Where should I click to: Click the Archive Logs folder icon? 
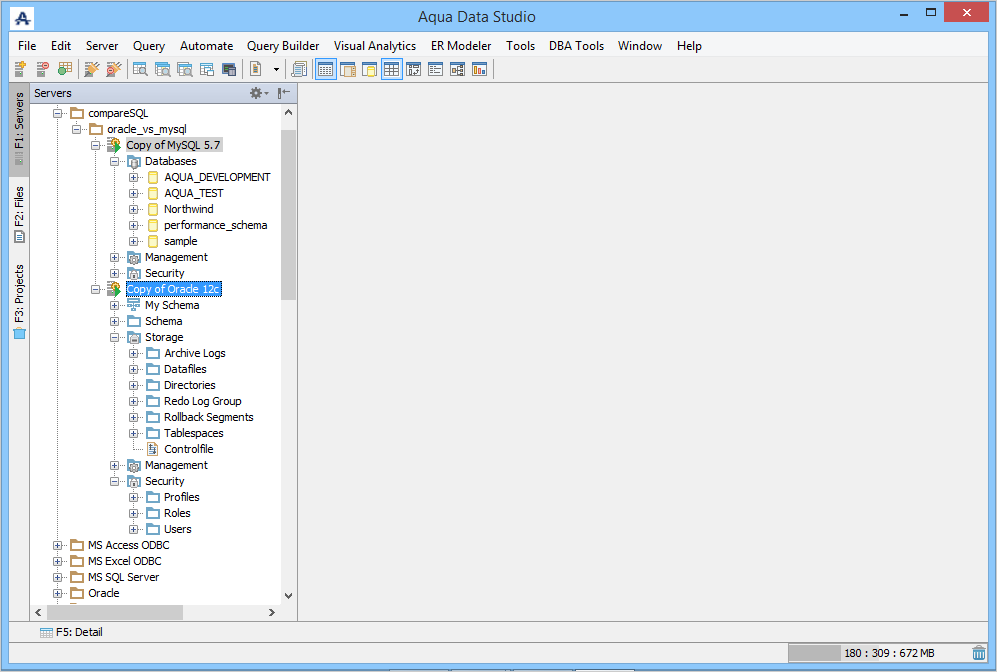coord(153,353)
